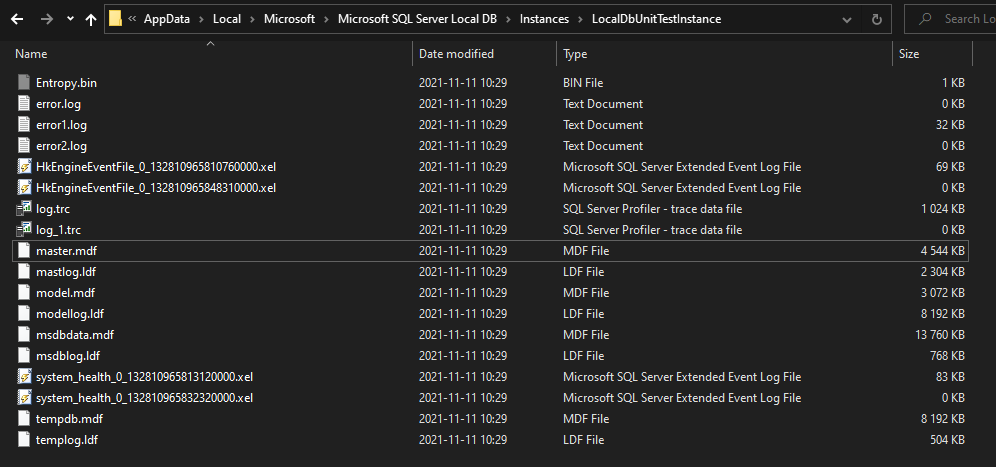Select modellog.ldf file icon
996x467 pixels.
click(24, 314)
